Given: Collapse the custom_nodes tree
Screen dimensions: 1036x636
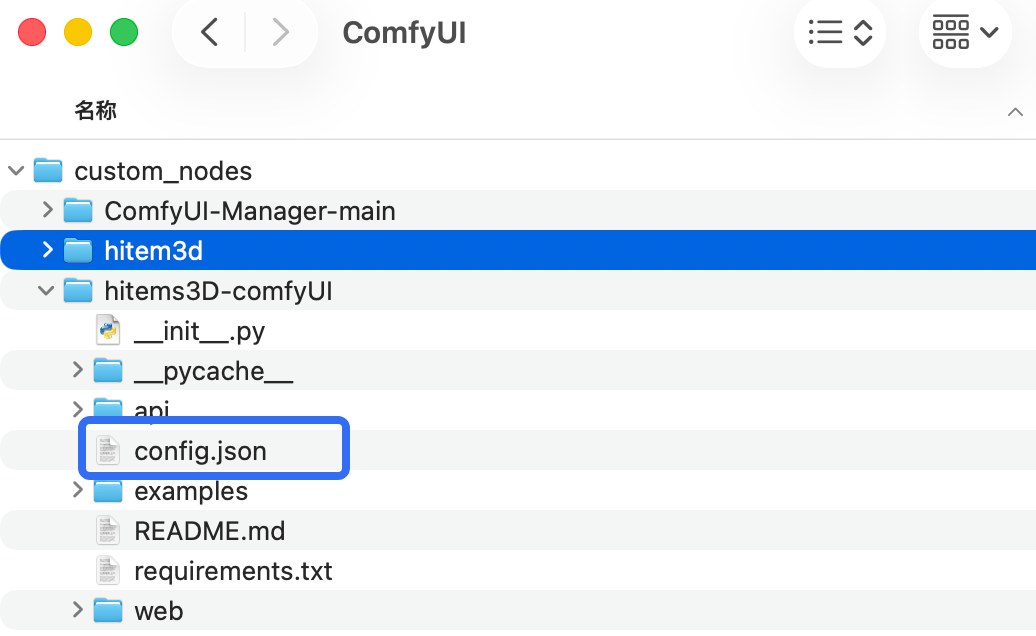Looking at the screenshot, I should click(x=16, y=170).
